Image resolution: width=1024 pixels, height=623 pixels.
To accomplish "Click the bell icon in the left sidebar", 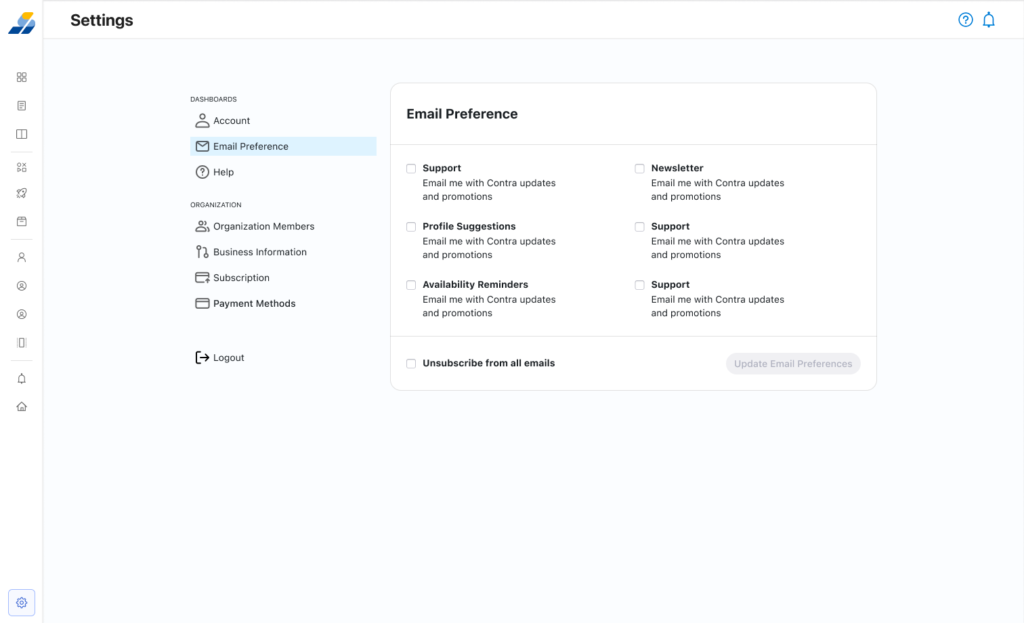I will point(22,379).
